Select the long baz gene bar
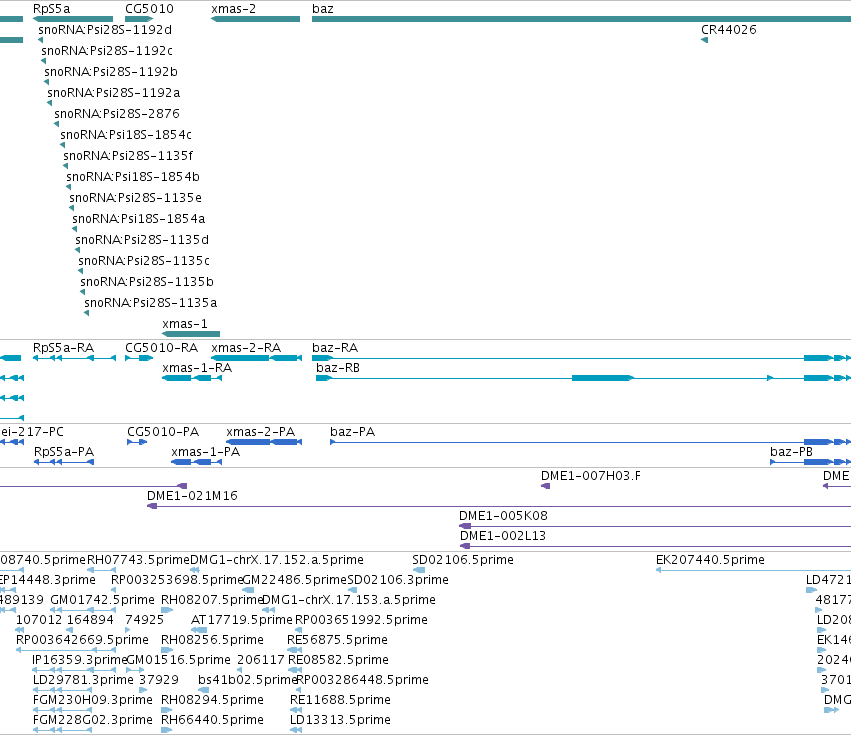This screenshot has height=735, width=851. coord(581,19)
